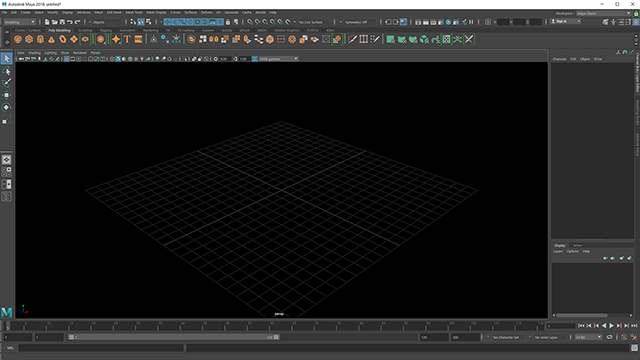Create a polygon sphere from the shelf
The width and height of the screenshot is (640, 360).
tap(18, 39)
